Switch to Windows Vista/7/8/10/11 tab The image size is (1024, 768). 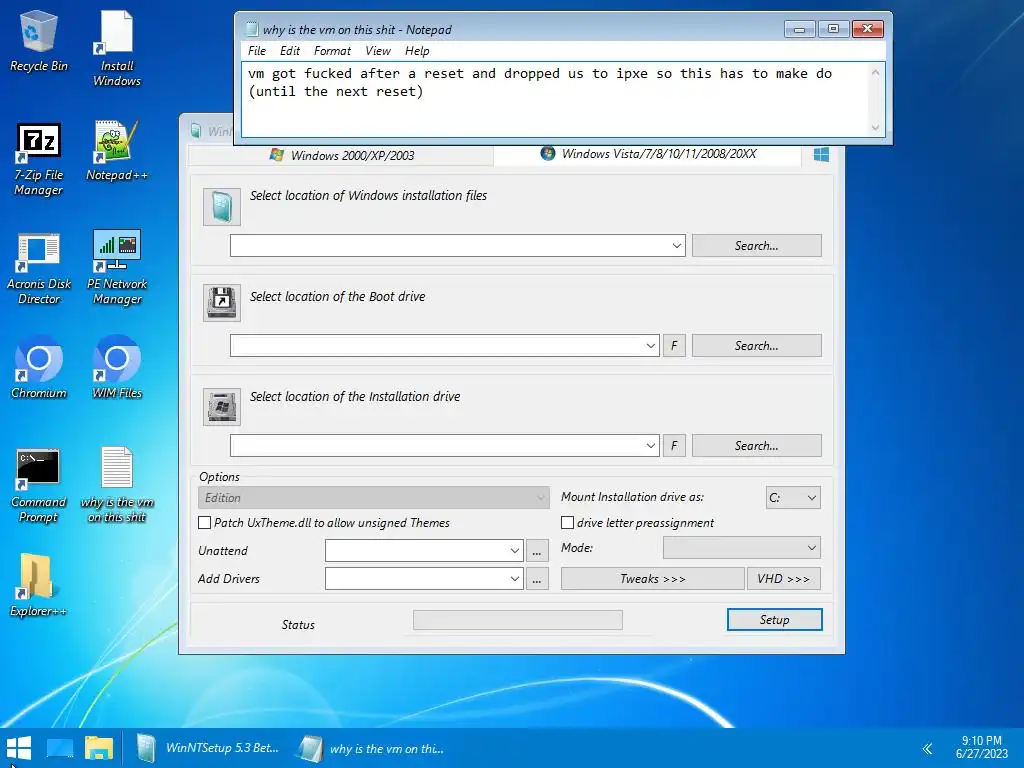(x=648, y=154)
